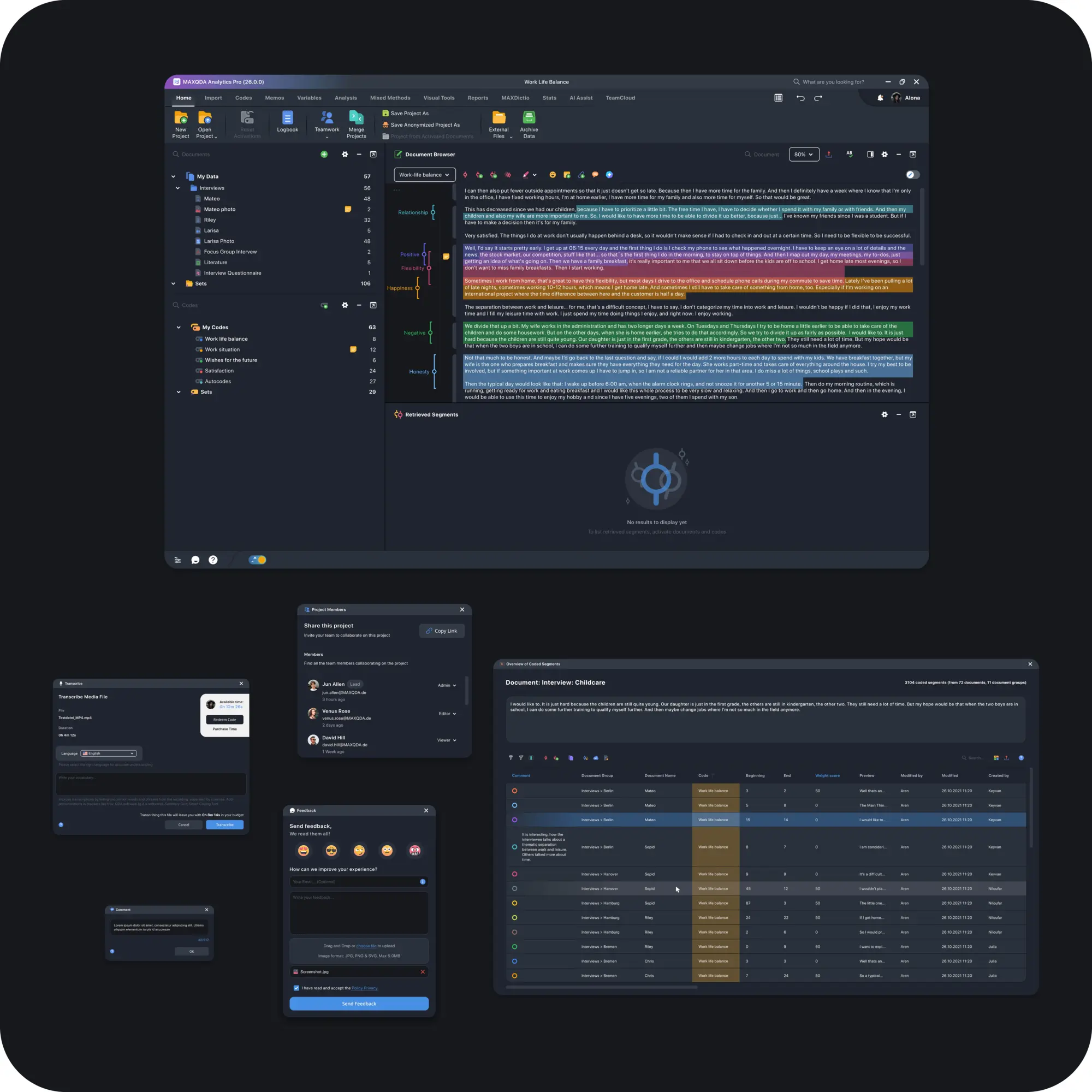This screenshot has height=1092, width=1092.
Task: Switch to the Analysis tab
Action: coord(346,98)
